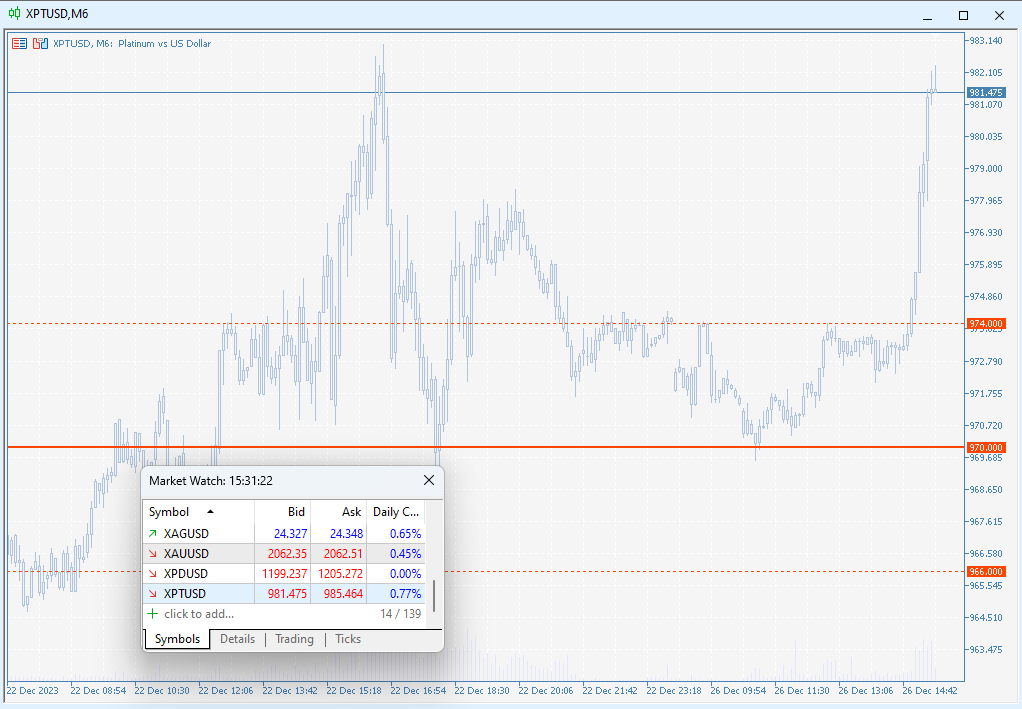The width and height of the screenshot is (1022, 709).
Task: Click XPDUSD bid price 1199.237
Action: click(x=285, y=574)
